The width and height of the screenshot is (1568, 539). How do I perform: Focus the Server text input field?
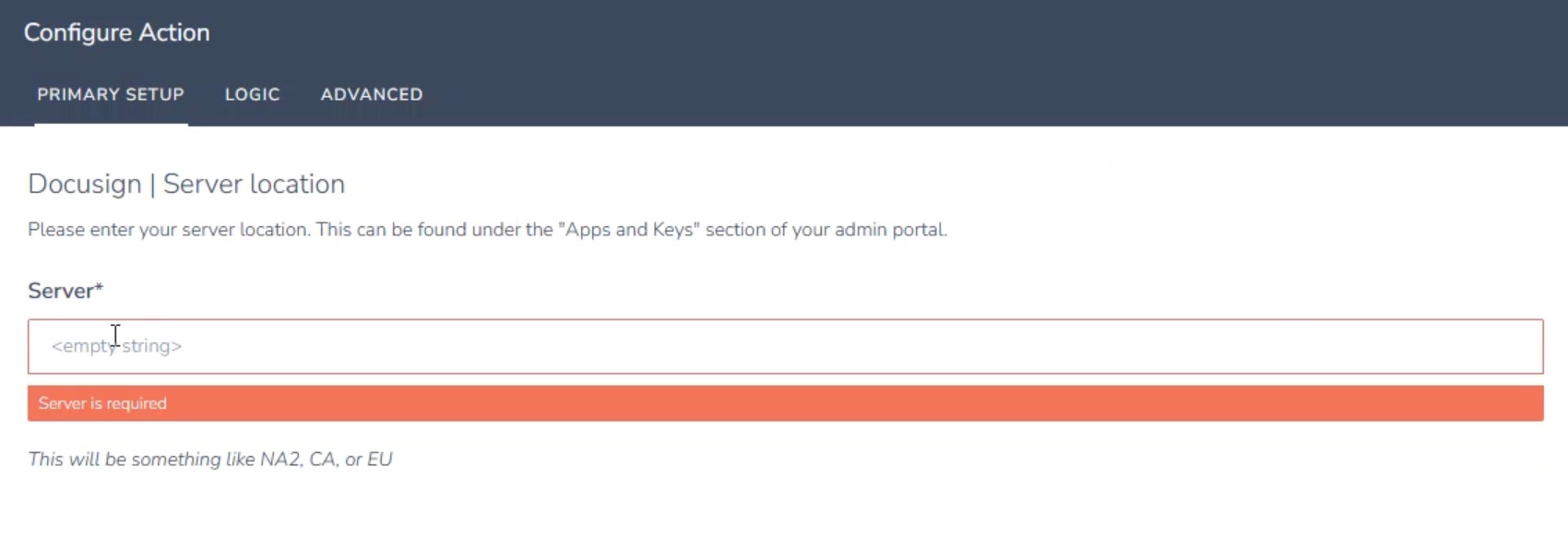point(784,346)
